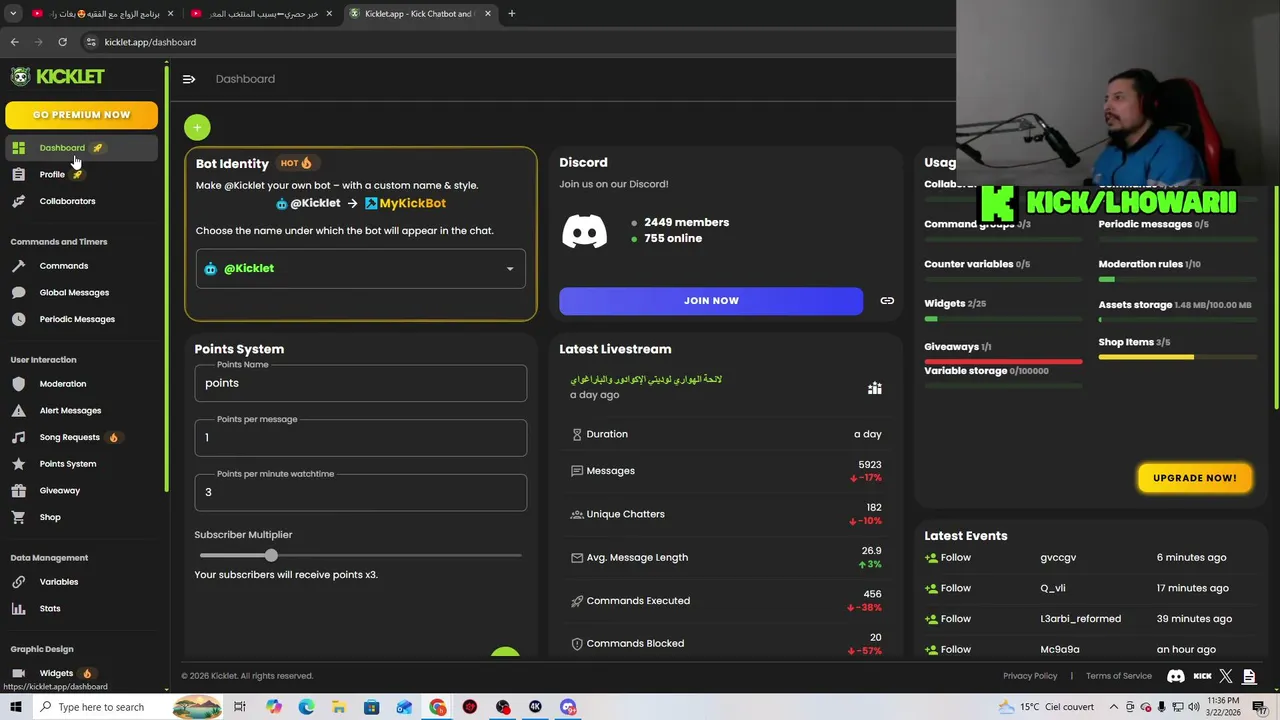Click the Song Requests music note icon
Viewport: 1280px width, 720px height.
(18, 437)
